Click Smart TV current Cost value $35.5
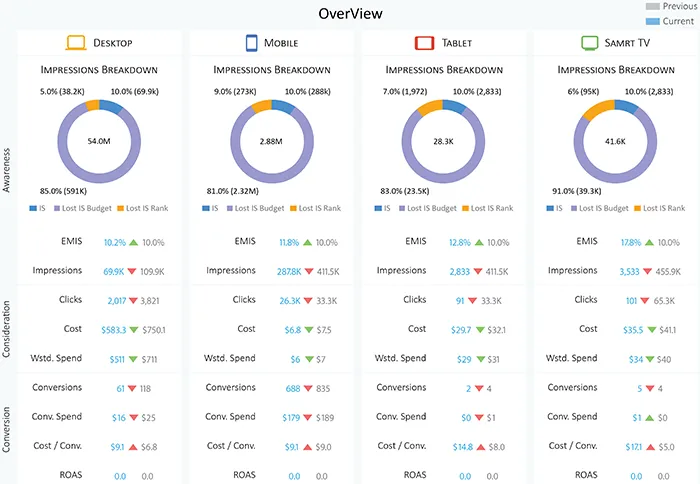Image resolution: width=700 pixels, height=484 pixels. point(633,330)
